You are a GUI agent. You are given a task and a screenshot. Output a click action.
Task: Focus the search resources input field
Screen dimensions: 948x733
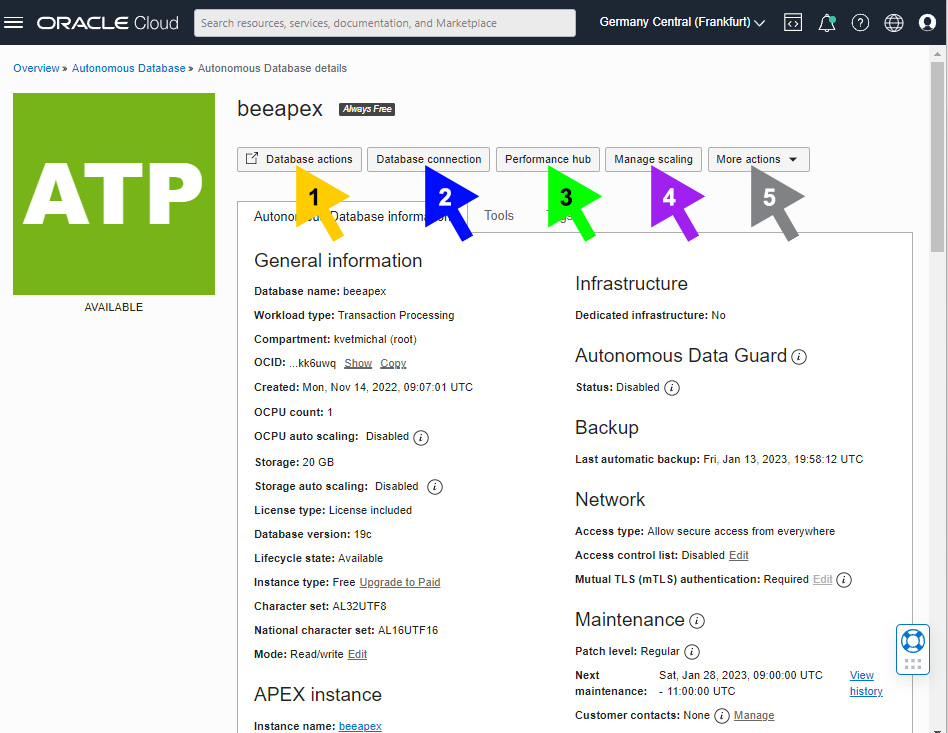[385, 23]
